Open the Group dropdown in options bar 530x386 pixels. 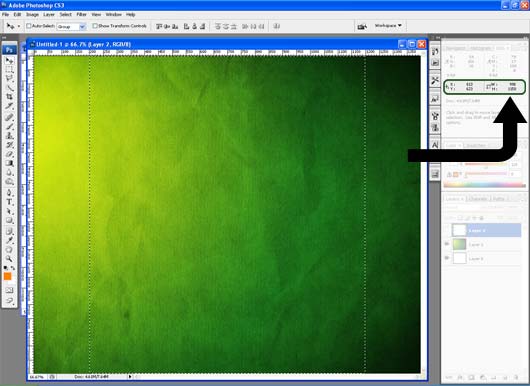coord(71,26)
